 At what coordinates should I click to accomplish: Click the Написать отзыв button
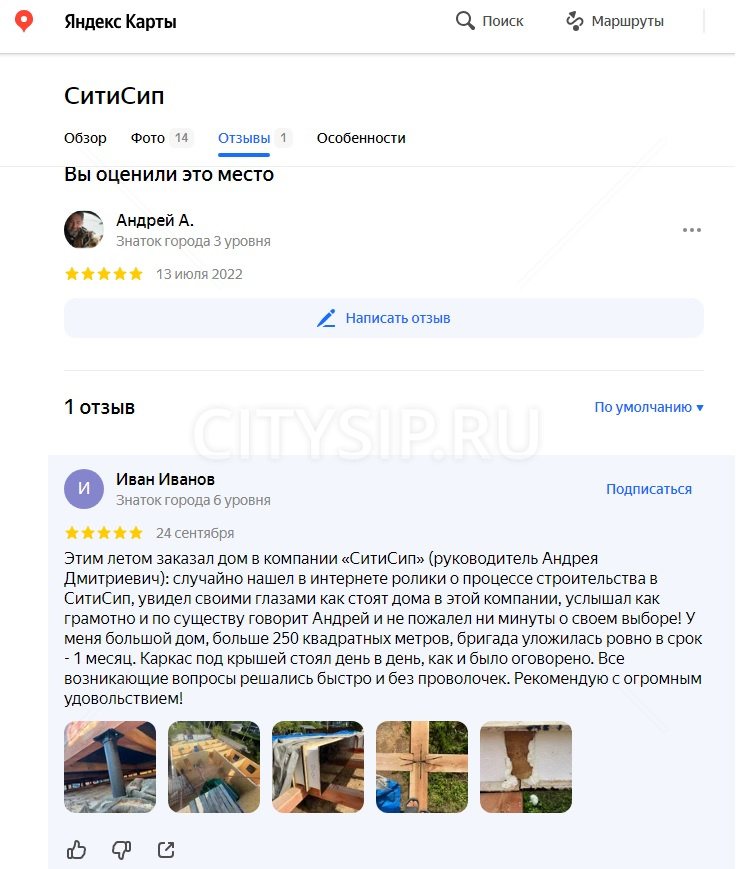pos(384,318)
